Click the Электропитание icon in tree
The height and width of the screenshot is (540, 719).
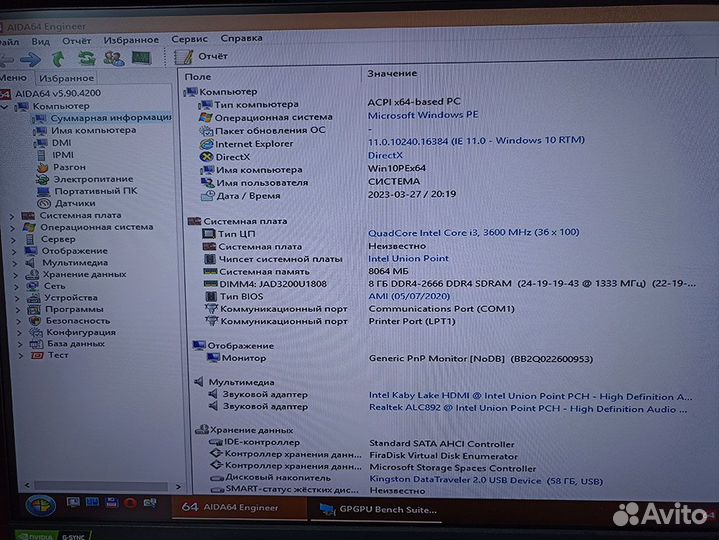tap(43, 179)
